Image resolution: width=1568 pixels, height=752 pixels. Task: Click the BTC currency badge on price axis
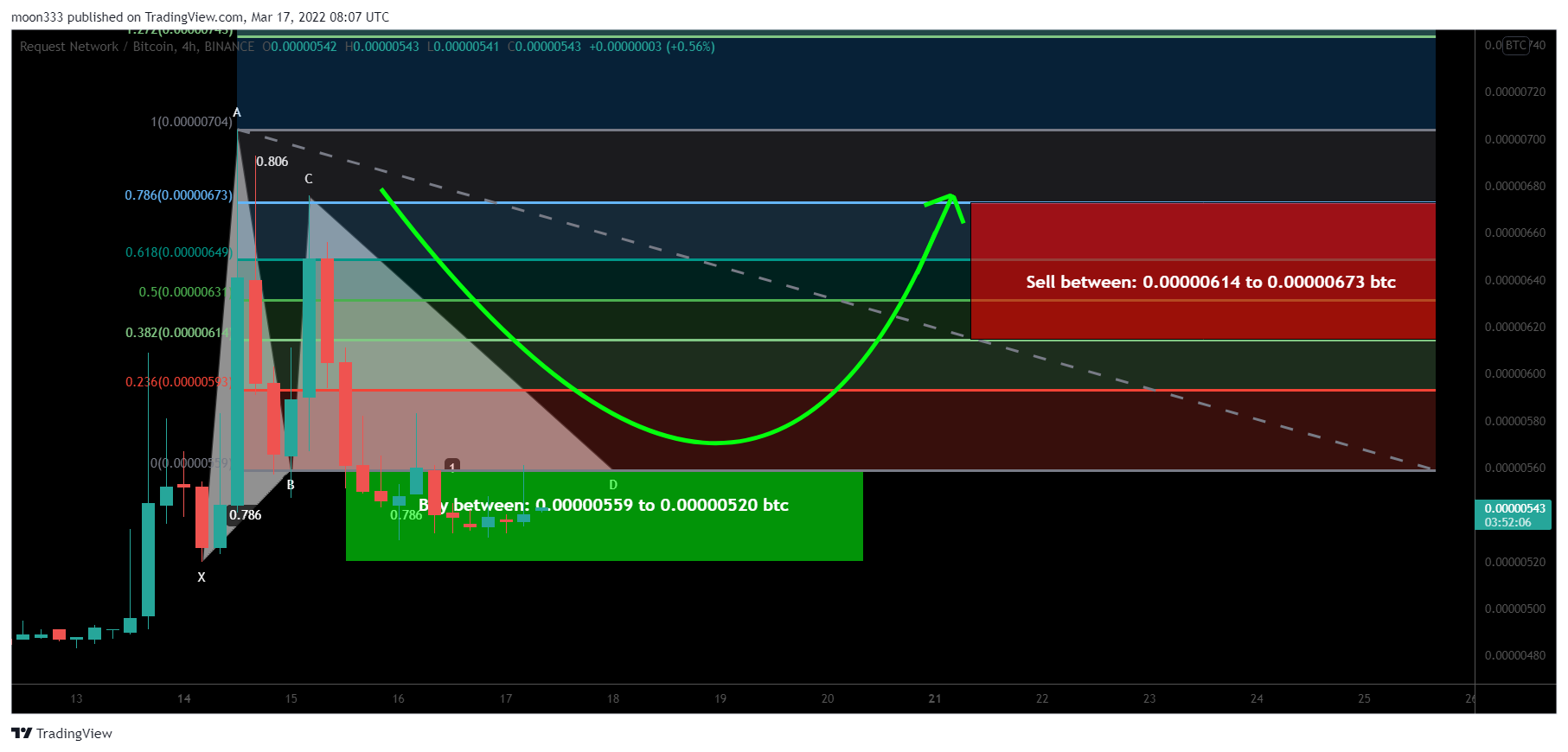coord(1516,45)
